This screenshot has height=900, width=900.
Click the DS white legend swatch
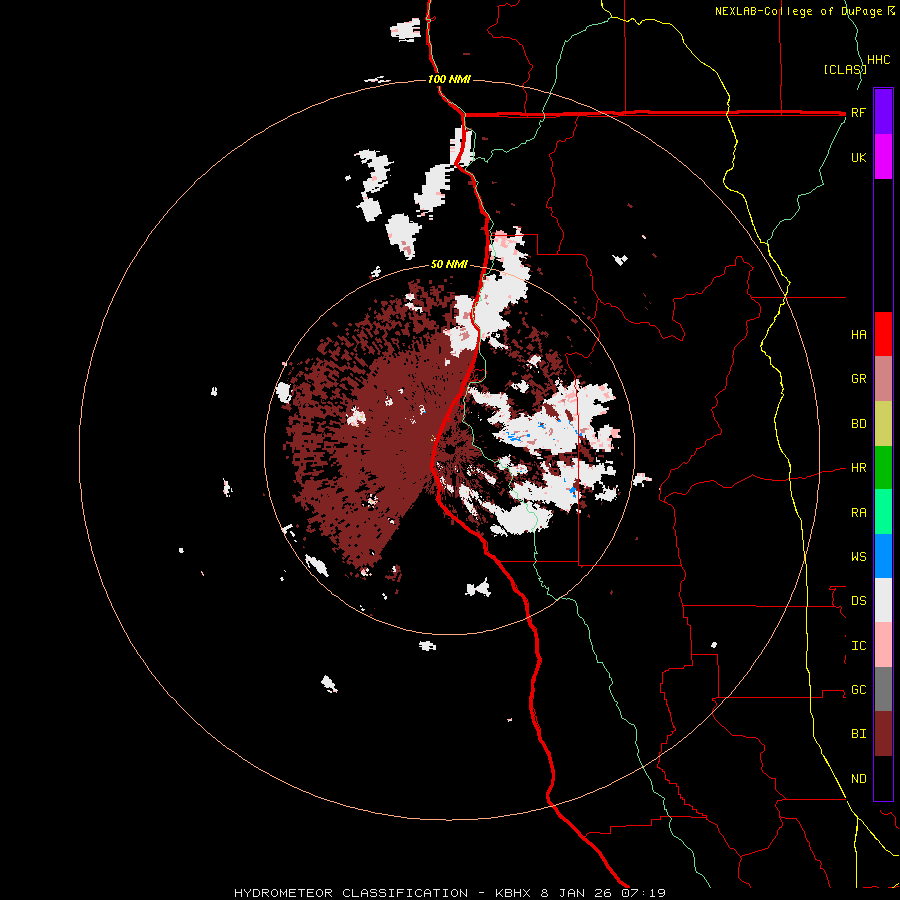coord(883,600)
